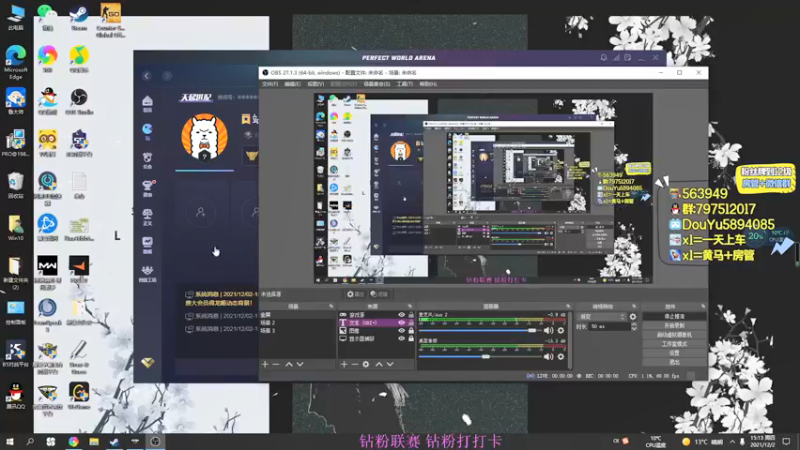The width and height of the screenshot is (800, 450).
Task: Open OBS 设置 button in controls
Action: (x=674, y=353)
